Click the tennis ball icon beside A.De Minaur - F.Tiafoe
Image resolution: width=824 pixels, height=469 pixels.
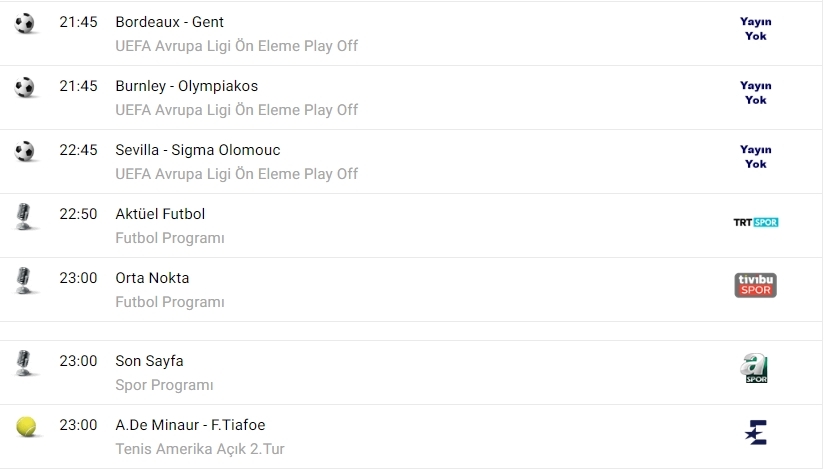pyautogui.click(x=25, y=427)
